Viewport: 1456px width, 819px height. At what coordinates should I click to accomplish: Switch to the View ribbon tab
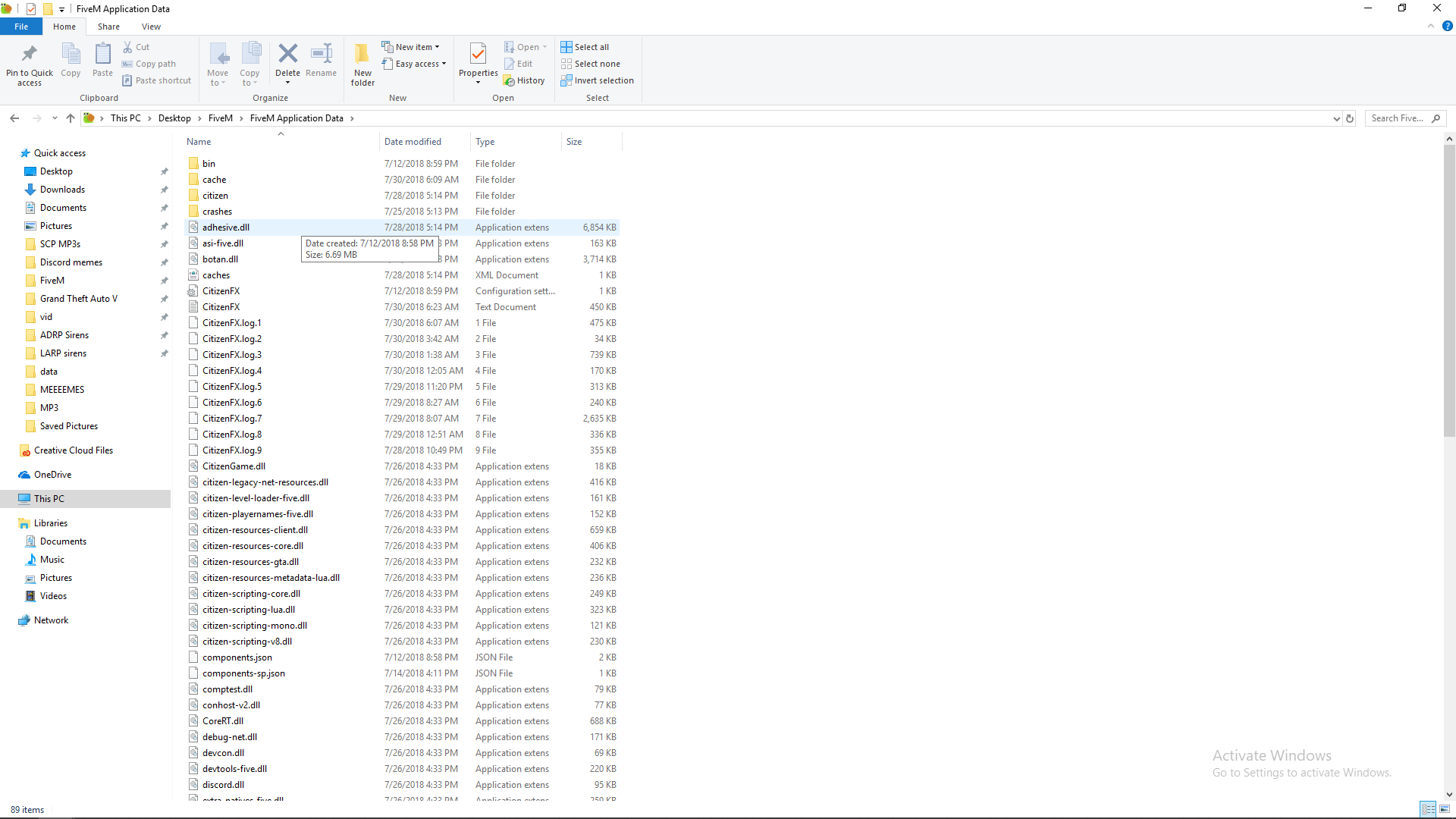pyautogui.click(x=151, y=27)
